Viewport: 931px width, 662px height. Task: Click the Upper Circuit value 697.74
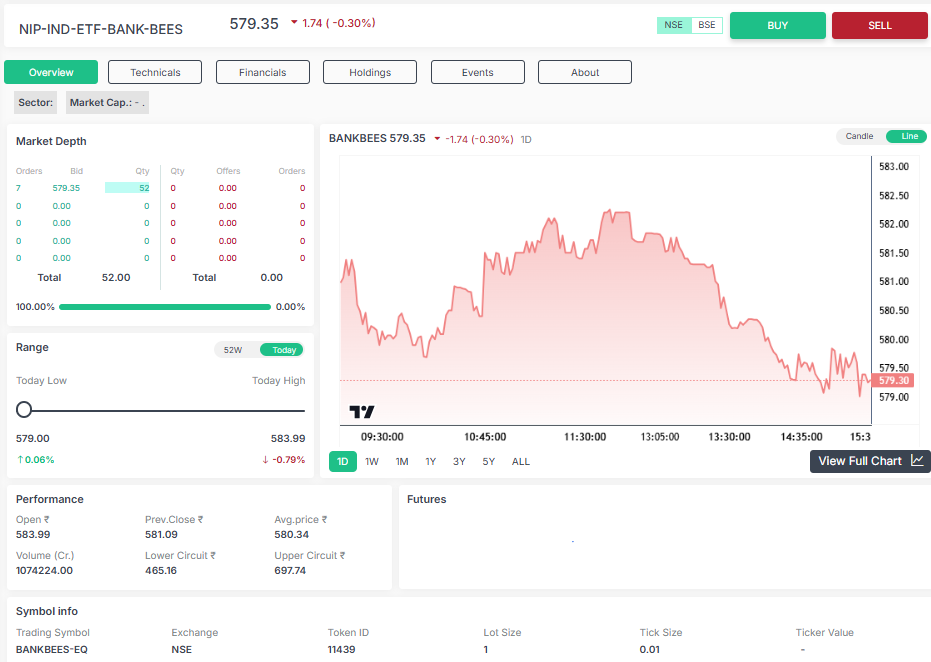click(290, 571)
